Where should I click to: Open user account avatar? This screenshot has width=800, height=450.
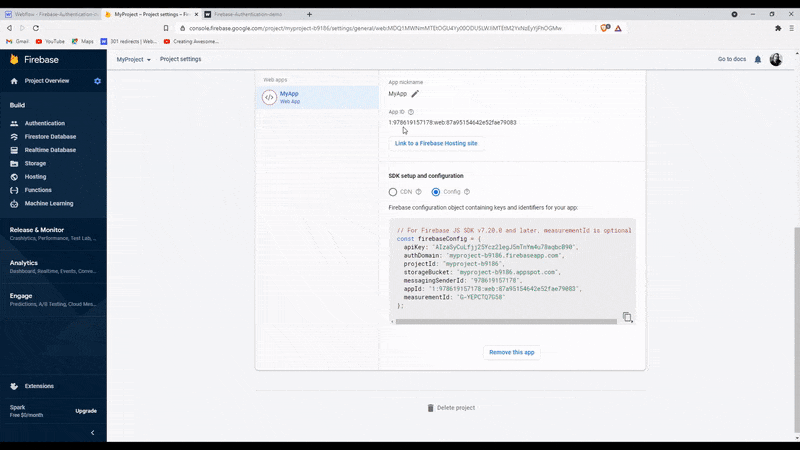(776, 60)
